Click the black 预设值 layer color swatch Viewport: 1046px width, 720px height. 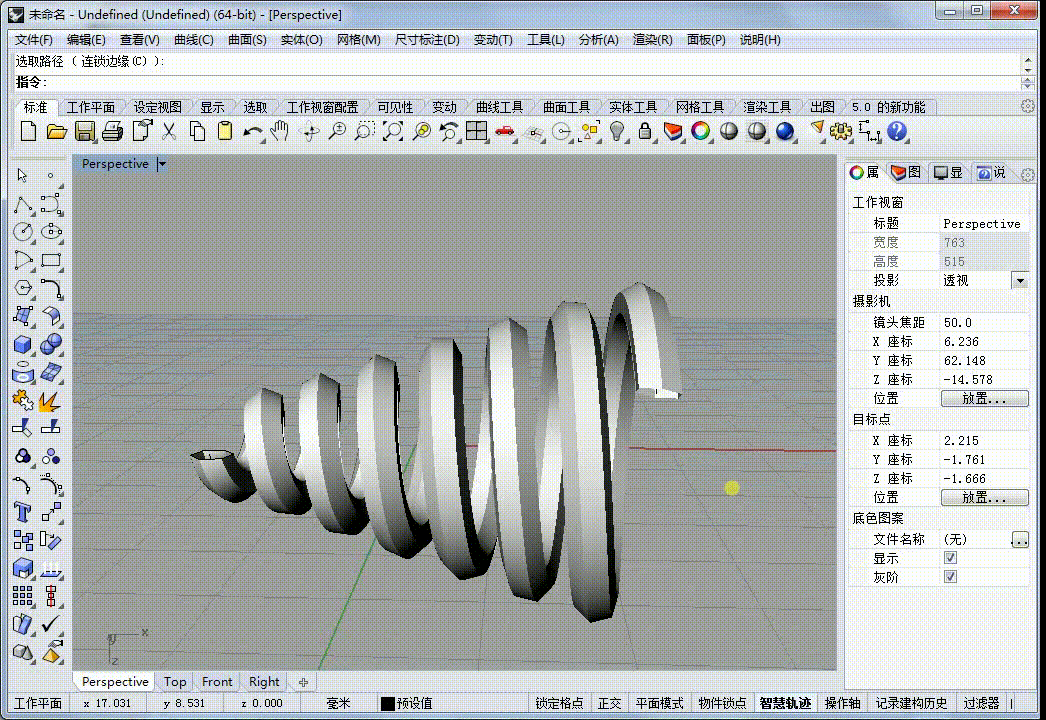pyautogui.click(x=388, y=703)
